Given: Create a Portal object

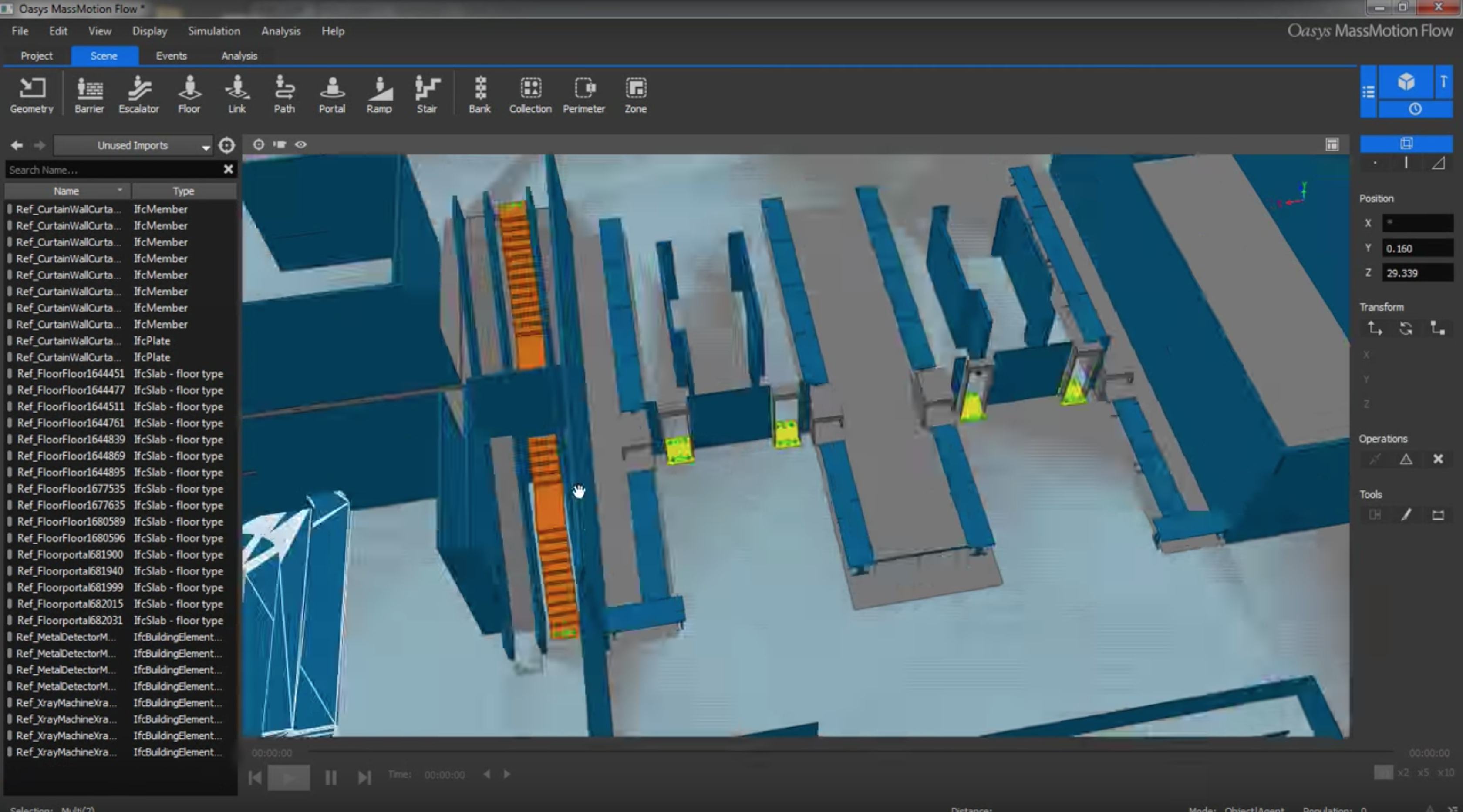Looking at the screenshot, I should 332,95.
